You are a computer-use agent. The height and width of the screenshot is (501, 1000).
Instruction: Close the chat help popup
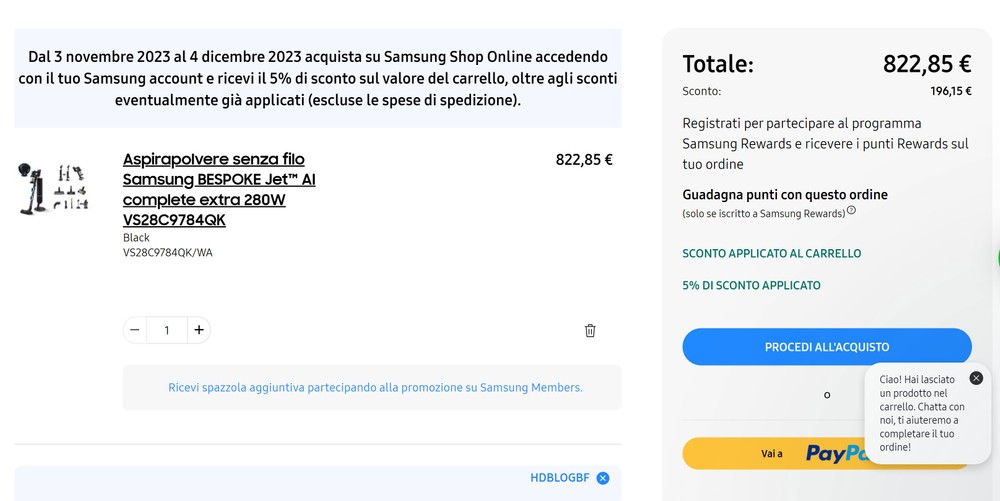tap(976, 378)
